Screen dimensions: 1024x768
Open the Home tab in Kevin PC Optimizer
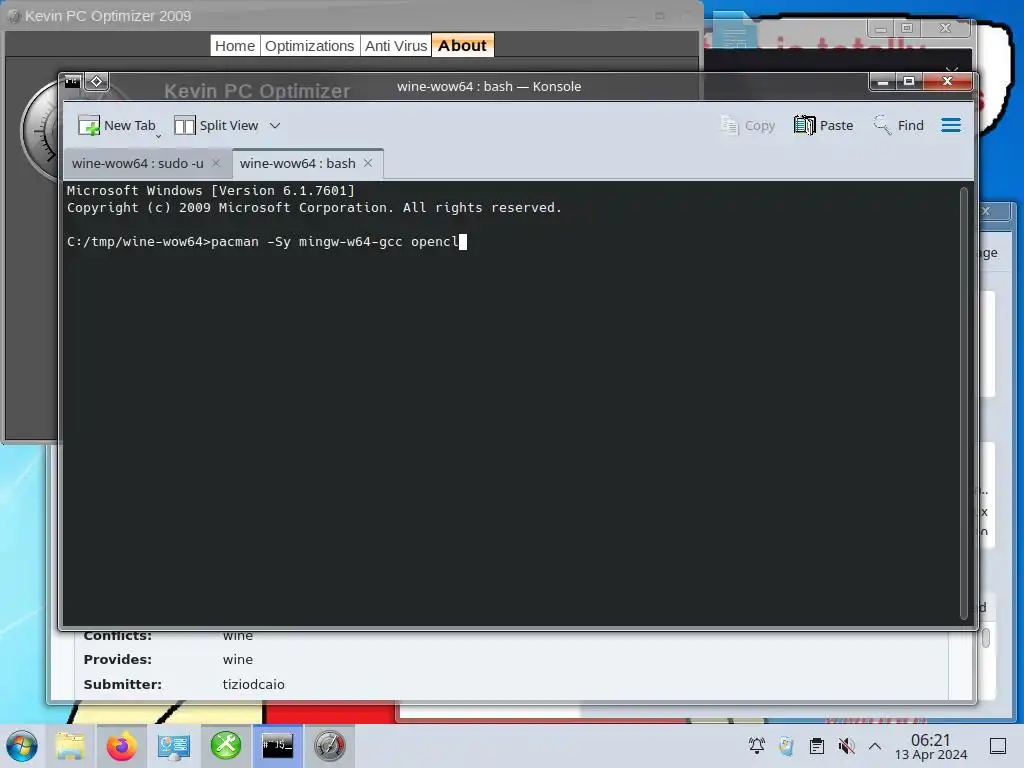pyautogui.click(x=235, y=46)
